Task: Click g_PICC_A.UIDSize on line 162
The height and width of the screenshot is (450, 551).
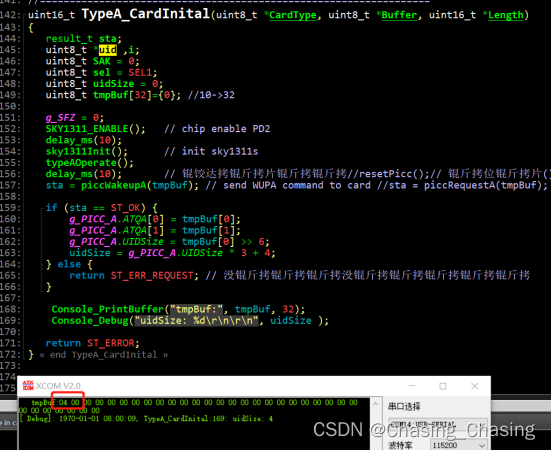Action: [x=116, y=242]
